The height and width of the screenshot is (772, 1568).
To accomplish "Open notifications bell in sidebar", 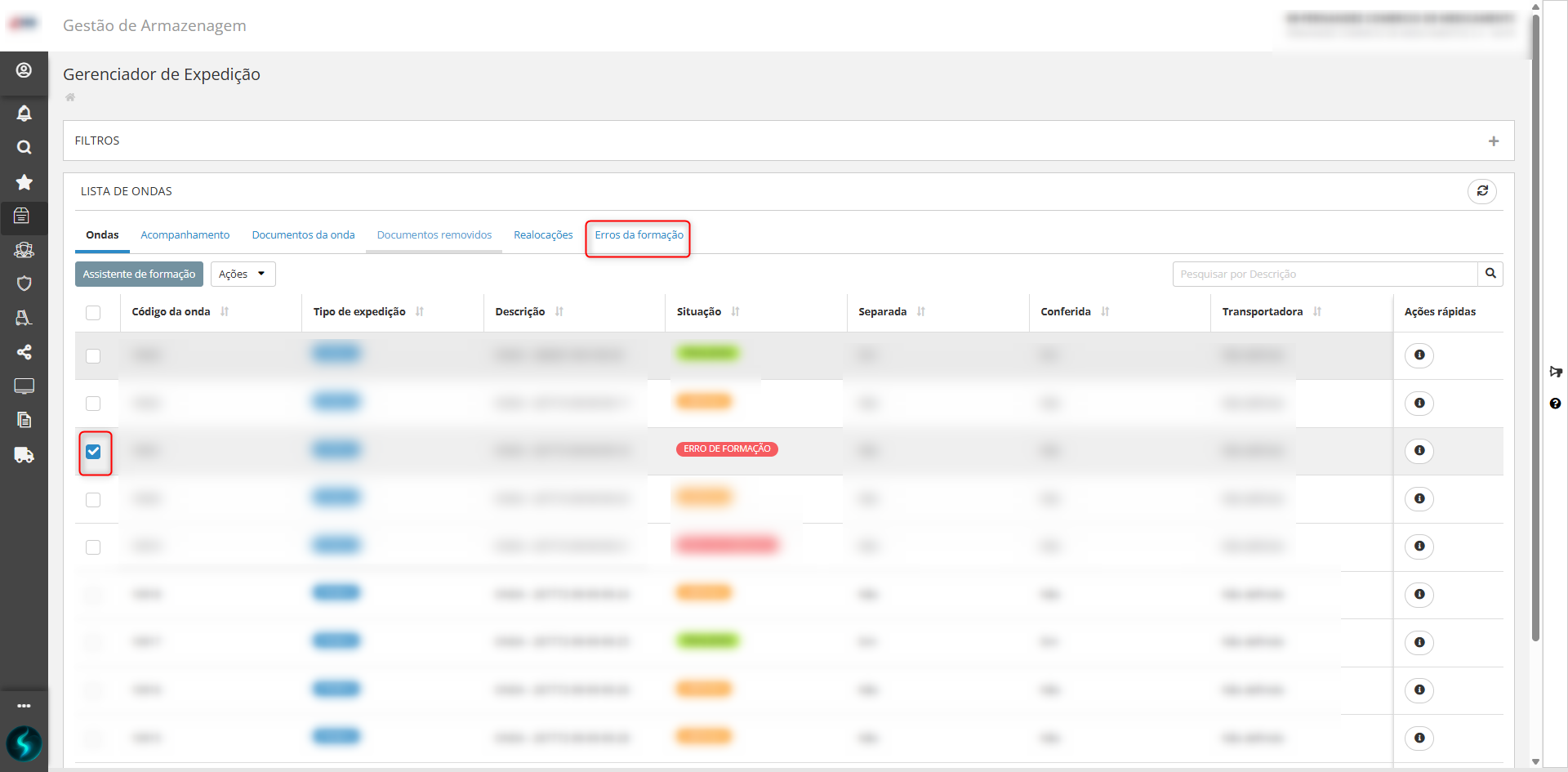I will pyautogui.click(x=24, y=113).
